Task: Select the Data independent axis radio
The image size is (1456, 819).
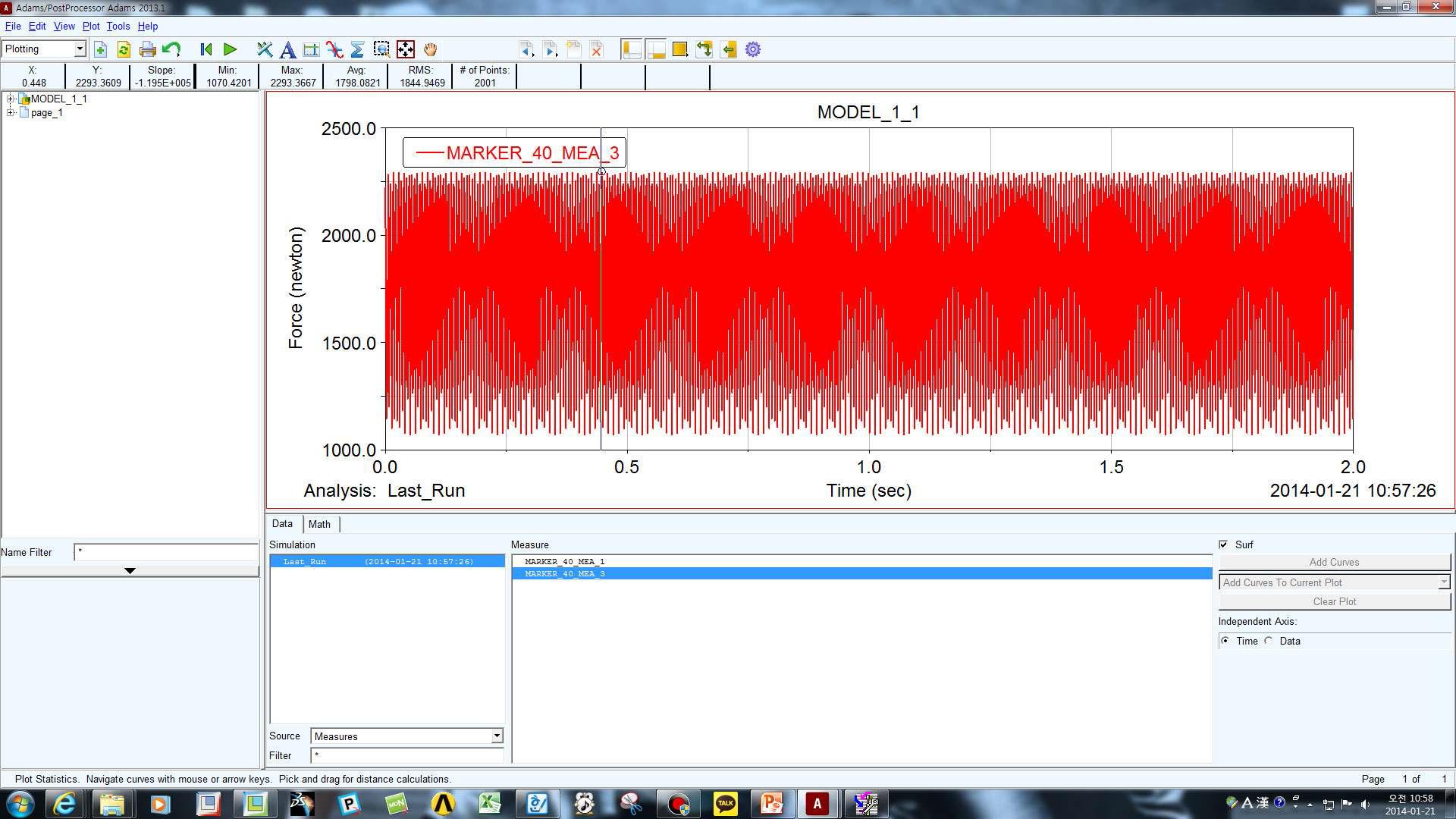Action: (1269, 641)
